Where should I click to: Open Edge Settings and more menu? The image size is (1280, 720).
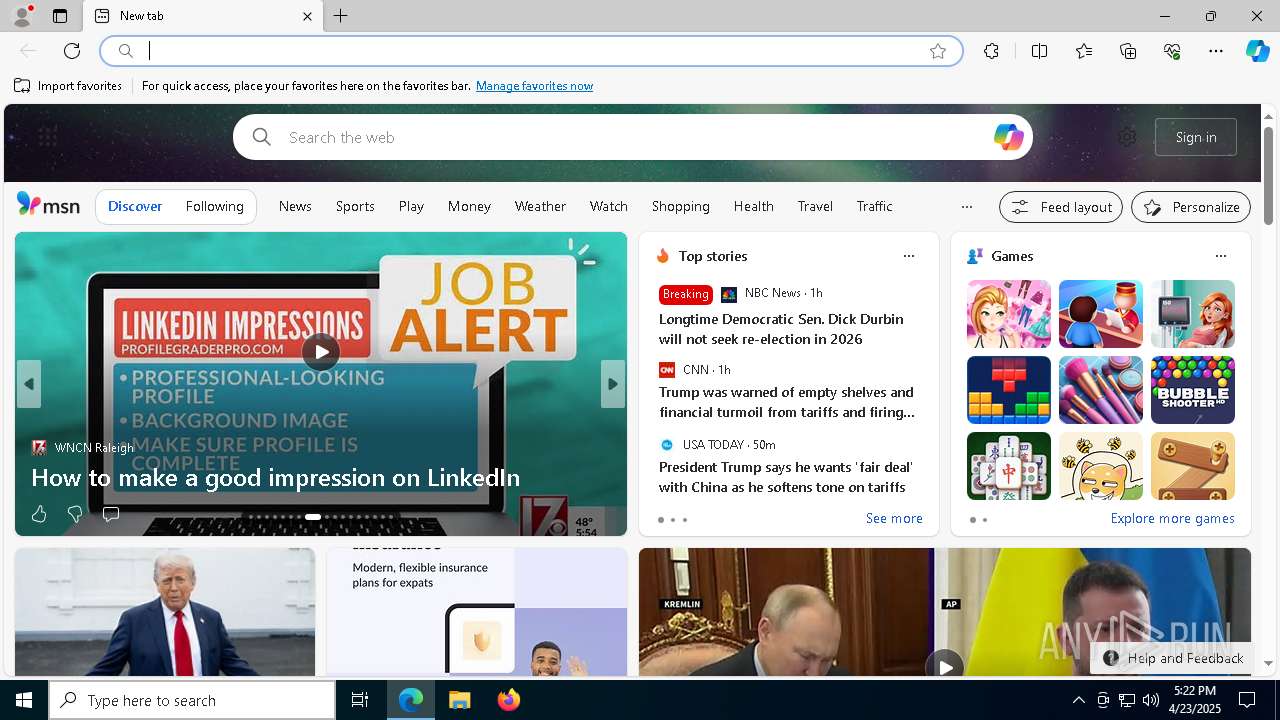[x=1216, y=51]
